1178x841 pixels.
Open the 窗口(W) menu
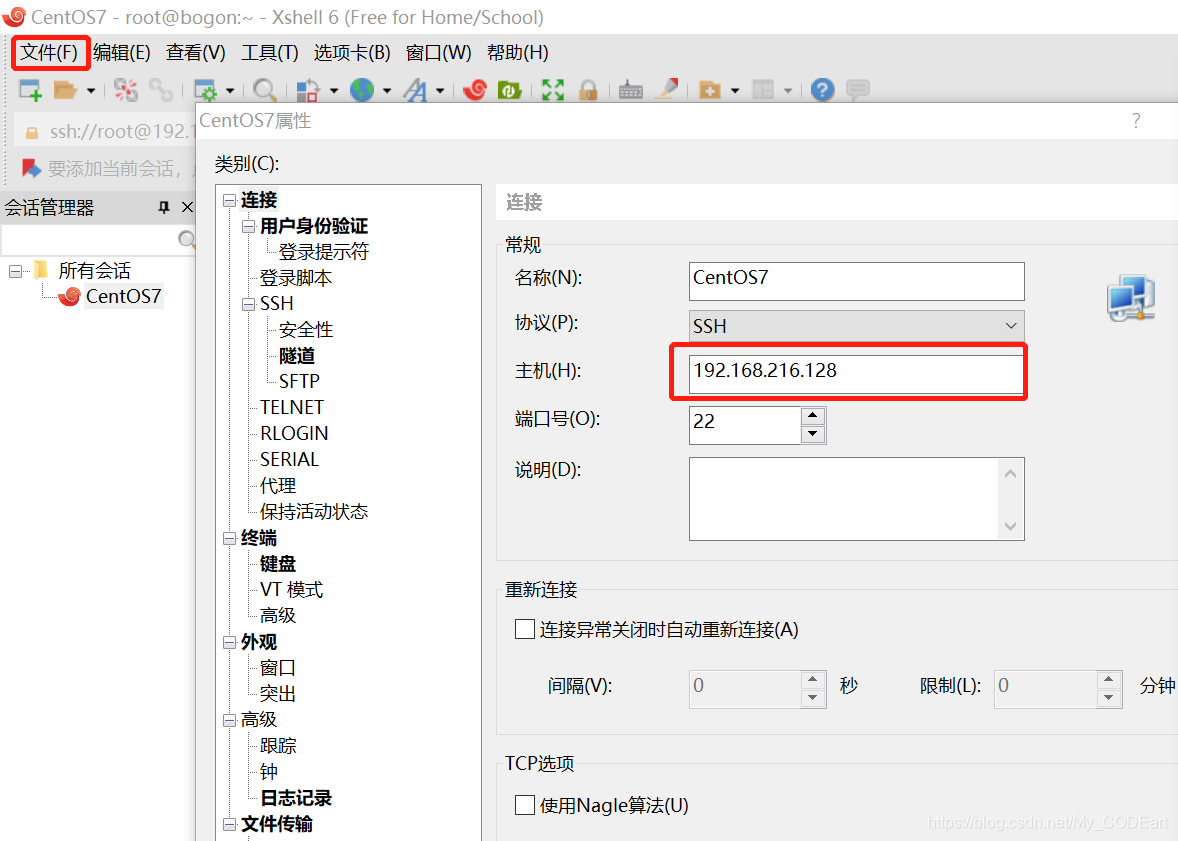pyautogui.click(x=439, y=53)
